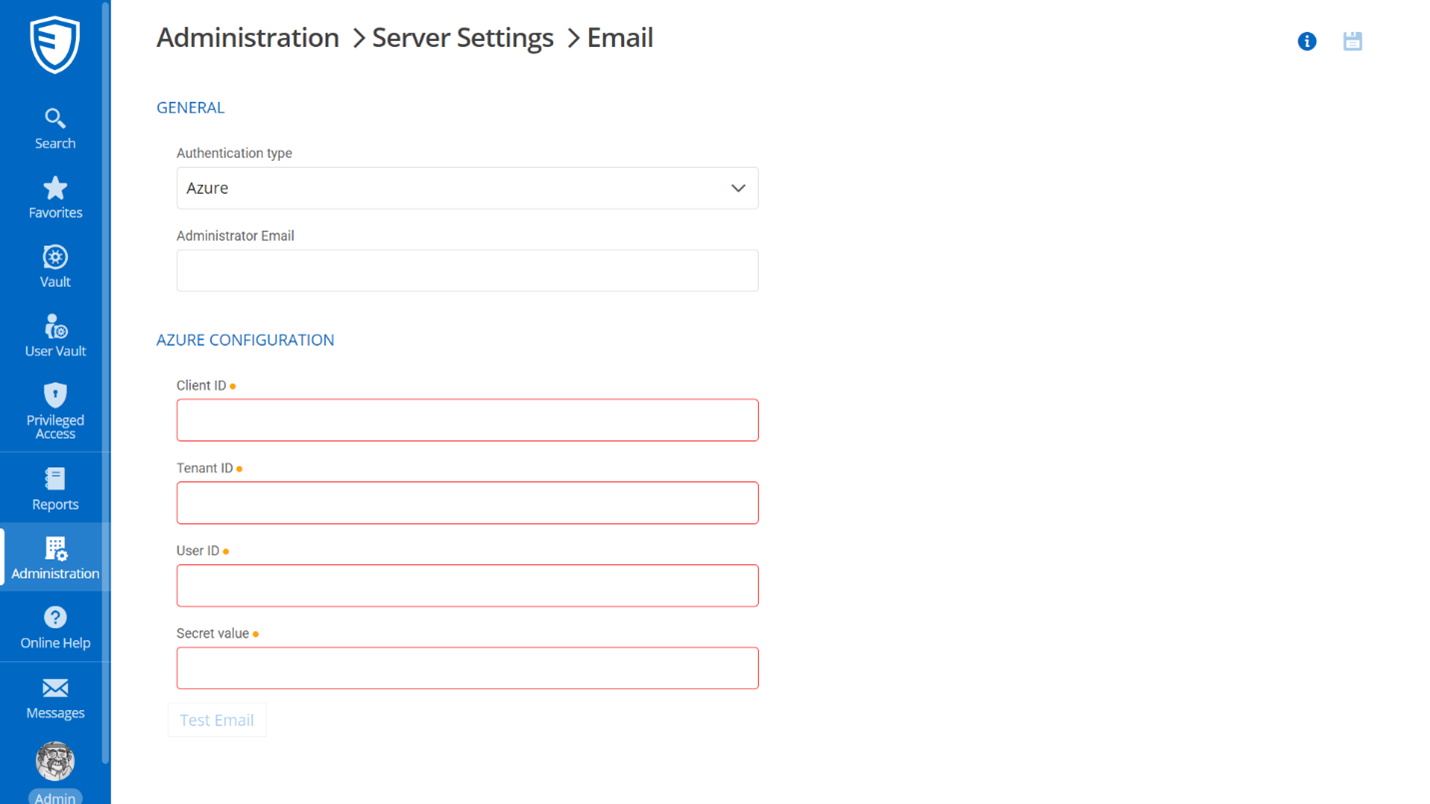Image resolution: width=1430 pixels, height=804 pixels.
Task: Click the Secret value field
Action: tap(467, 668)
